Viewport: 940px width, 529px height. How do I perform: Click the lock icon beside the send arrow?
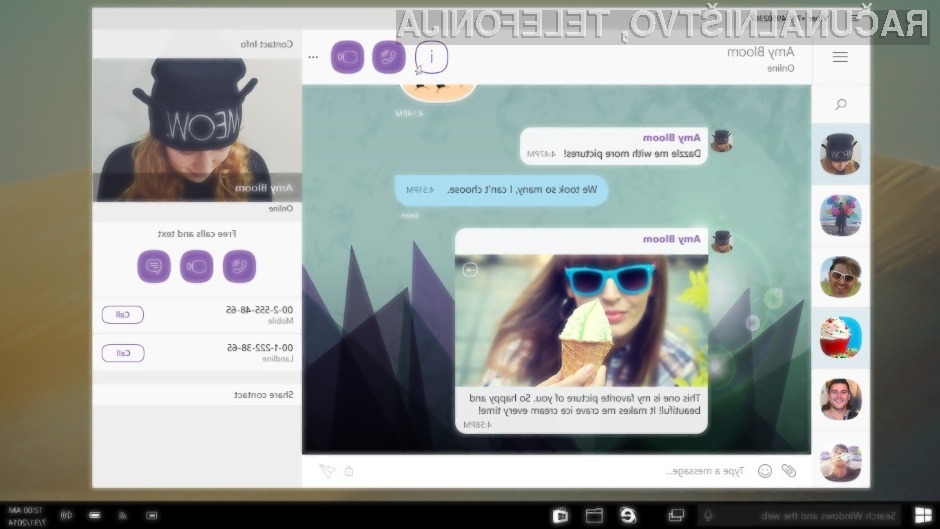(349, 471)
